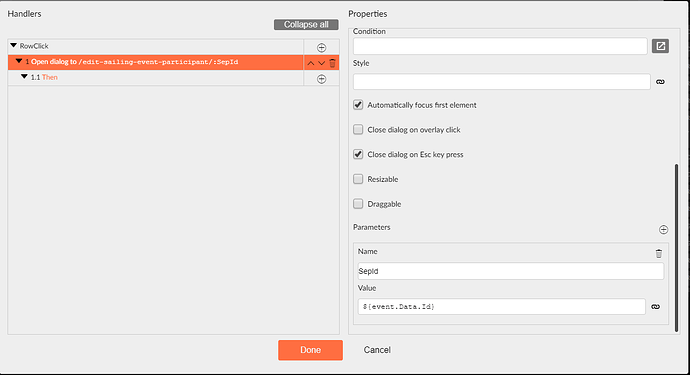Viewport: 690px width, 375px height.
Task: Focus the Condition input field
Action: coord(500,46)
